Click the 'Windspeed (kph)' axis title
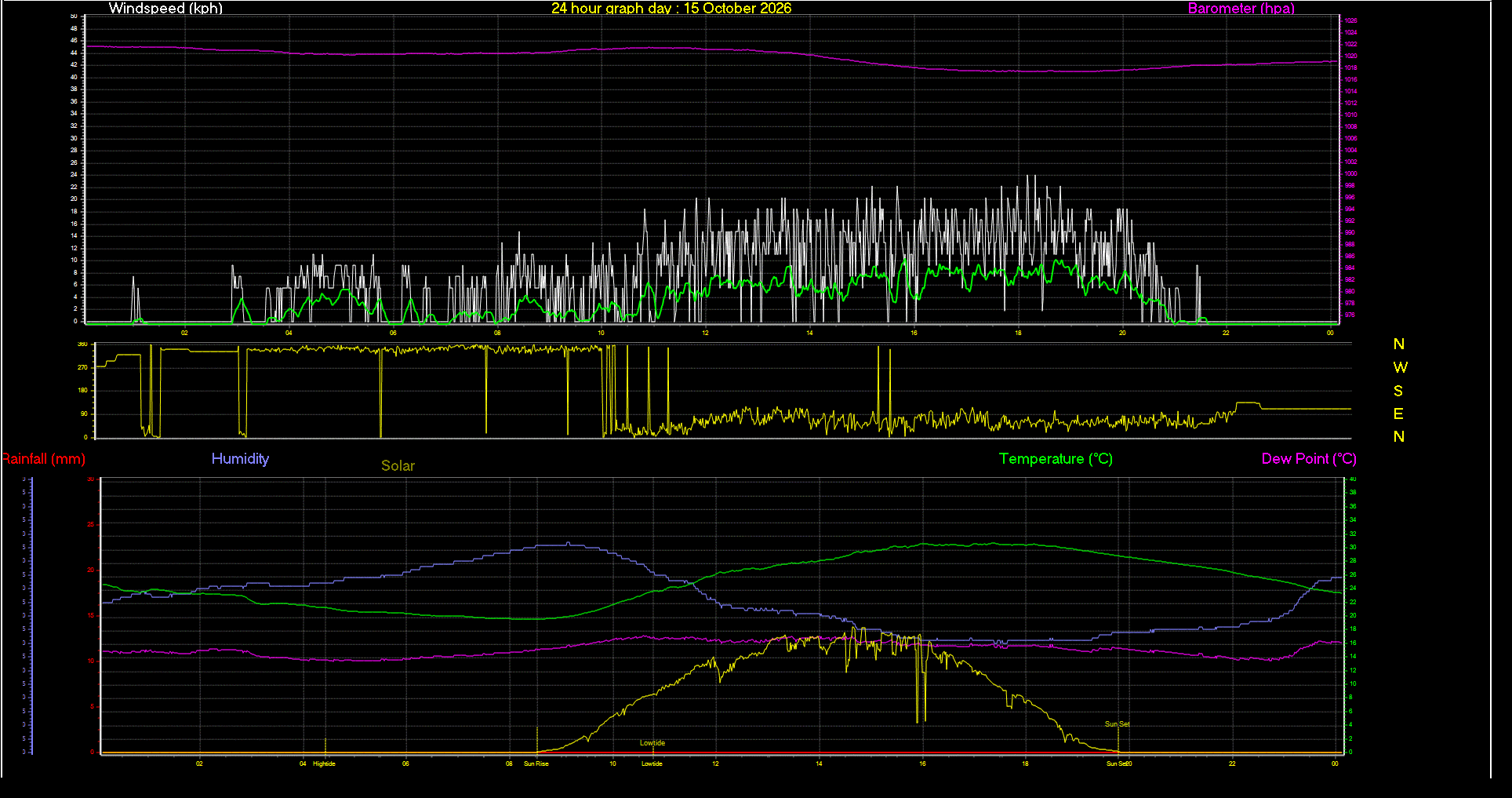Viewport: 1512px width, 798px height. 165,9
